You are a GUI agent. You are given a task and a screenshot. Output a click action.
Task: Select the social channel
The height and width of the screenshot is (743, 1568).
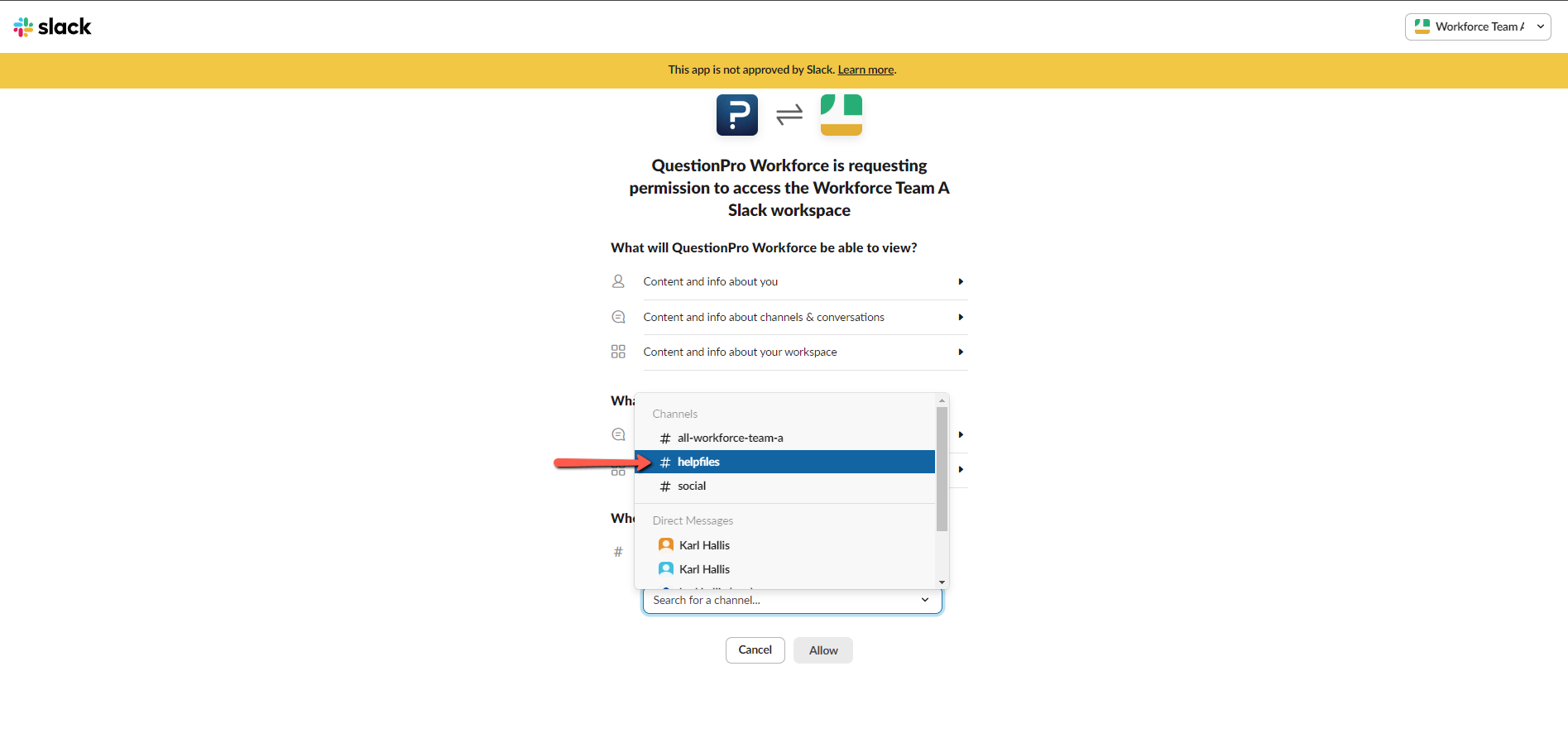pos(784,486)
